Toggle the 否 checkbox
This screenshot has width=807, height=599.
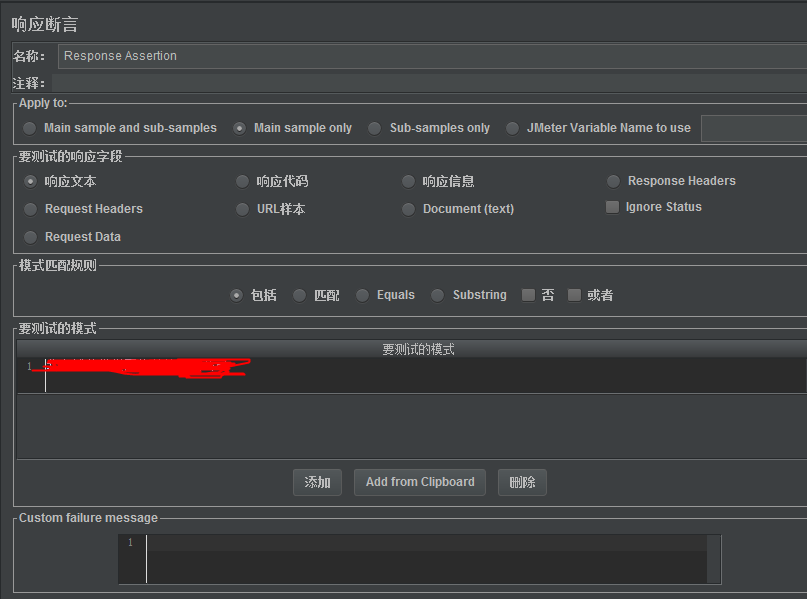click(x=528, y=295)
